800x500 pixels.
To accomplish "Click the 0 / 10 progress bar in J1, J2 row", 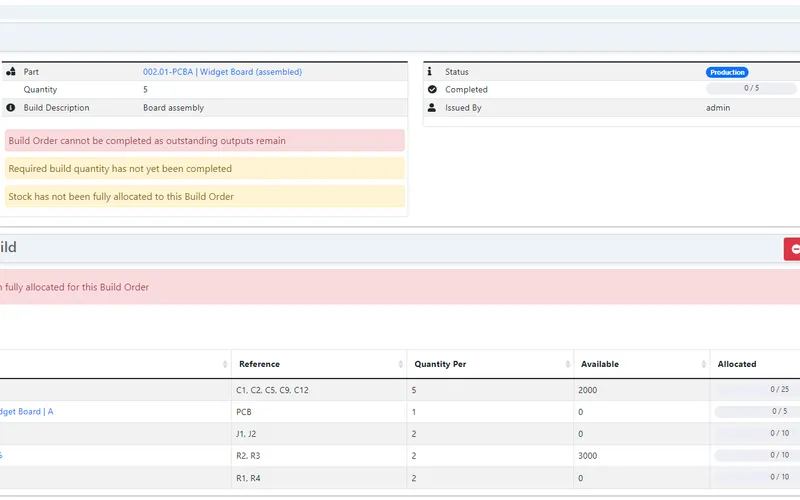I will pos(757,433).
